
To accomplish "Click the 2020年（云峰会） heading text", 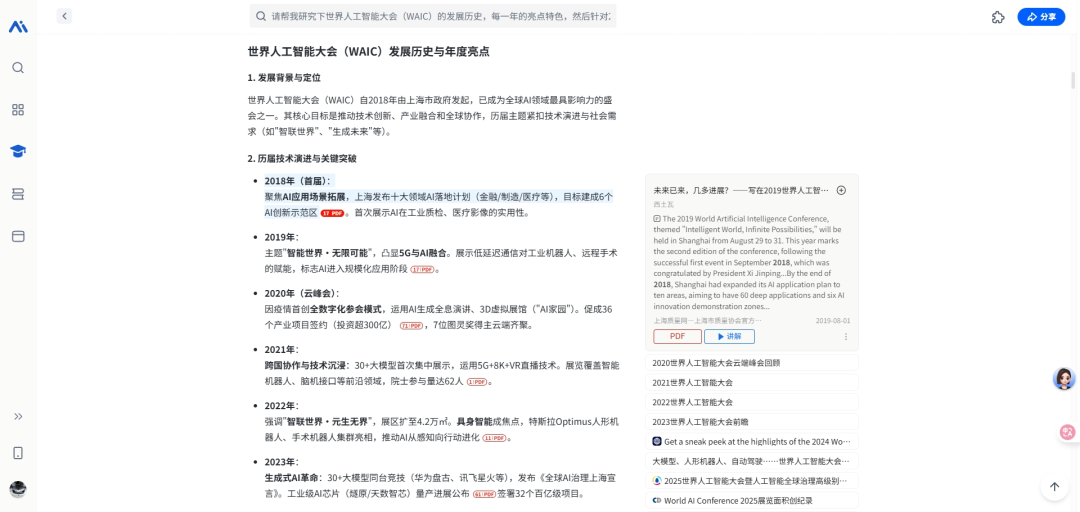I will (301, 293).
